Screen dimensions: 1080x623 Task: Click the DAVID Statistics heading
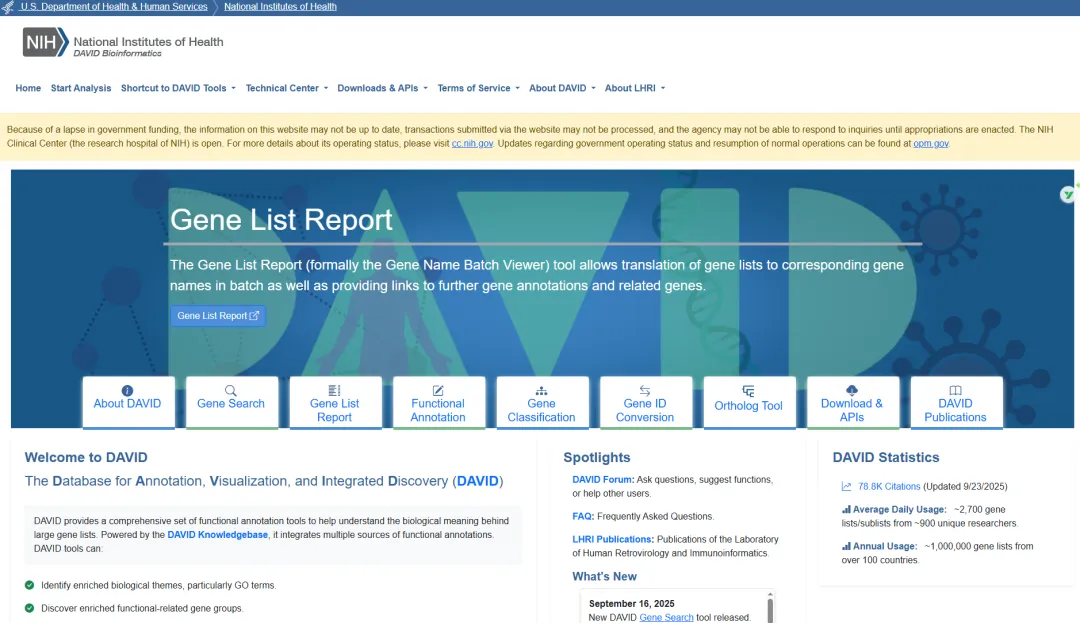(x=886, y=457)
